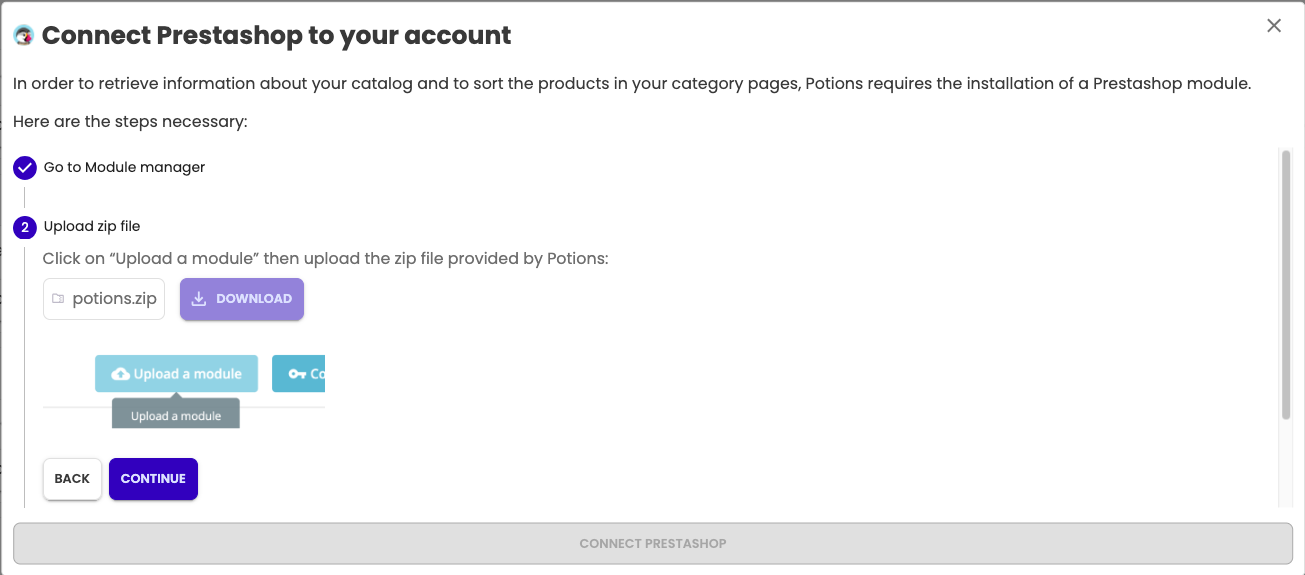Click the cloud upload icon in illustration
Viewport: 1305px width, 575px height.
(x=120, y=374)
